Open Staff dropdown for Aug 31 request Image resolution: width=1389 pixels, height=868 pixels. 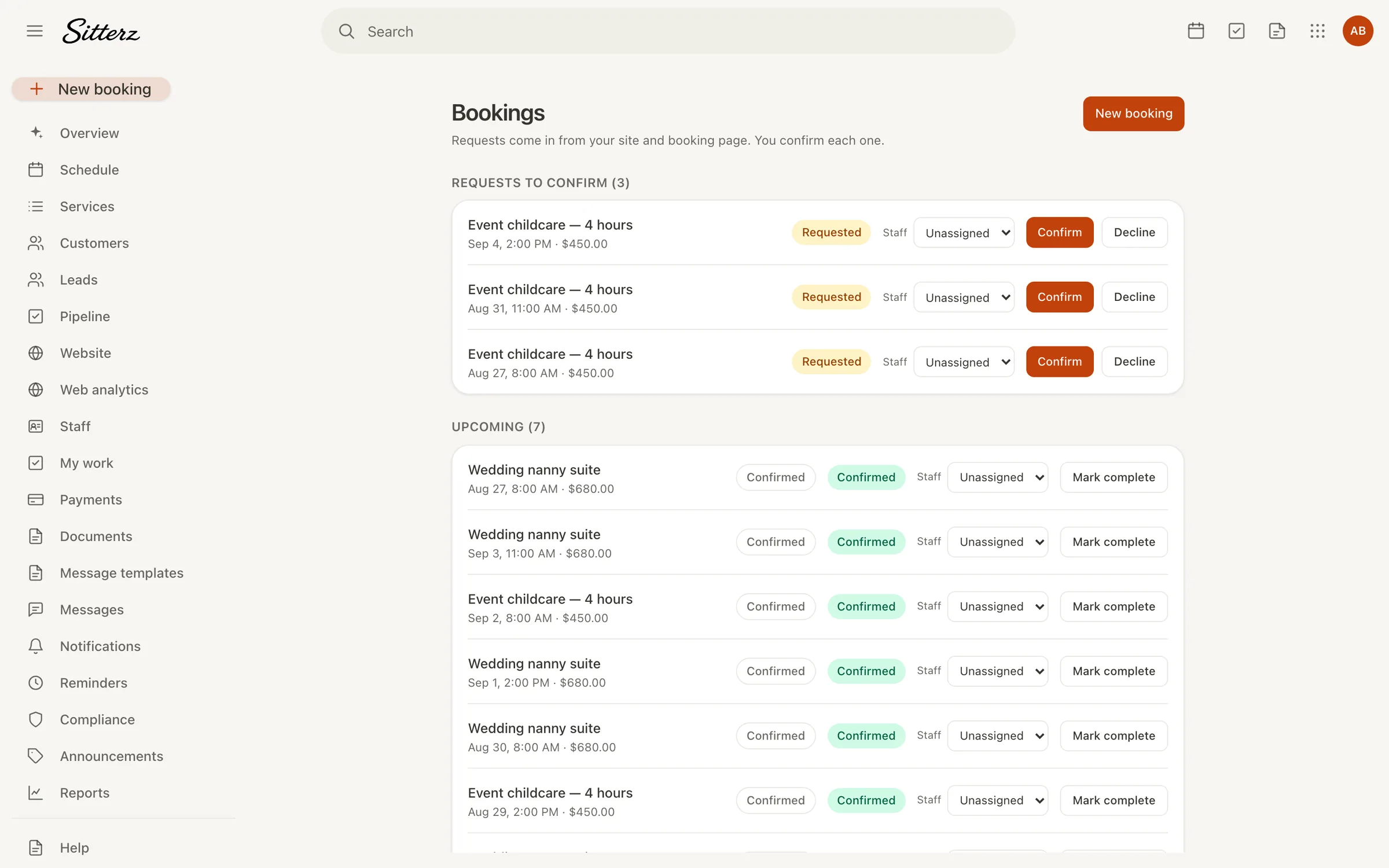(964, 297)
